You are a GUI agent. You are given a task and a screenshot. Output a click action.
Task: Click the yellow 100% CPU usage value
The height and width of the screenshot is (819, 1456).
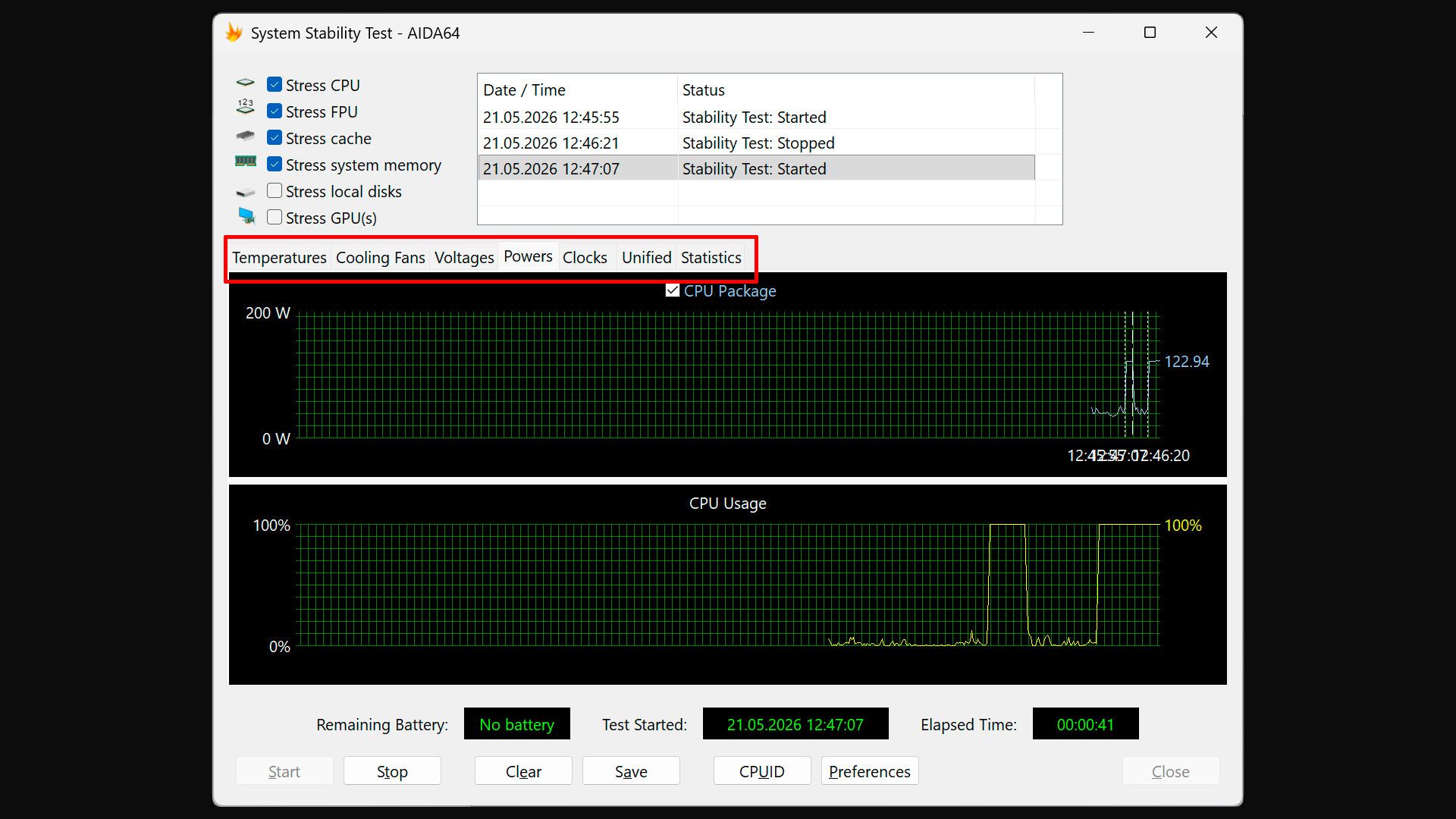[1183, 526]
